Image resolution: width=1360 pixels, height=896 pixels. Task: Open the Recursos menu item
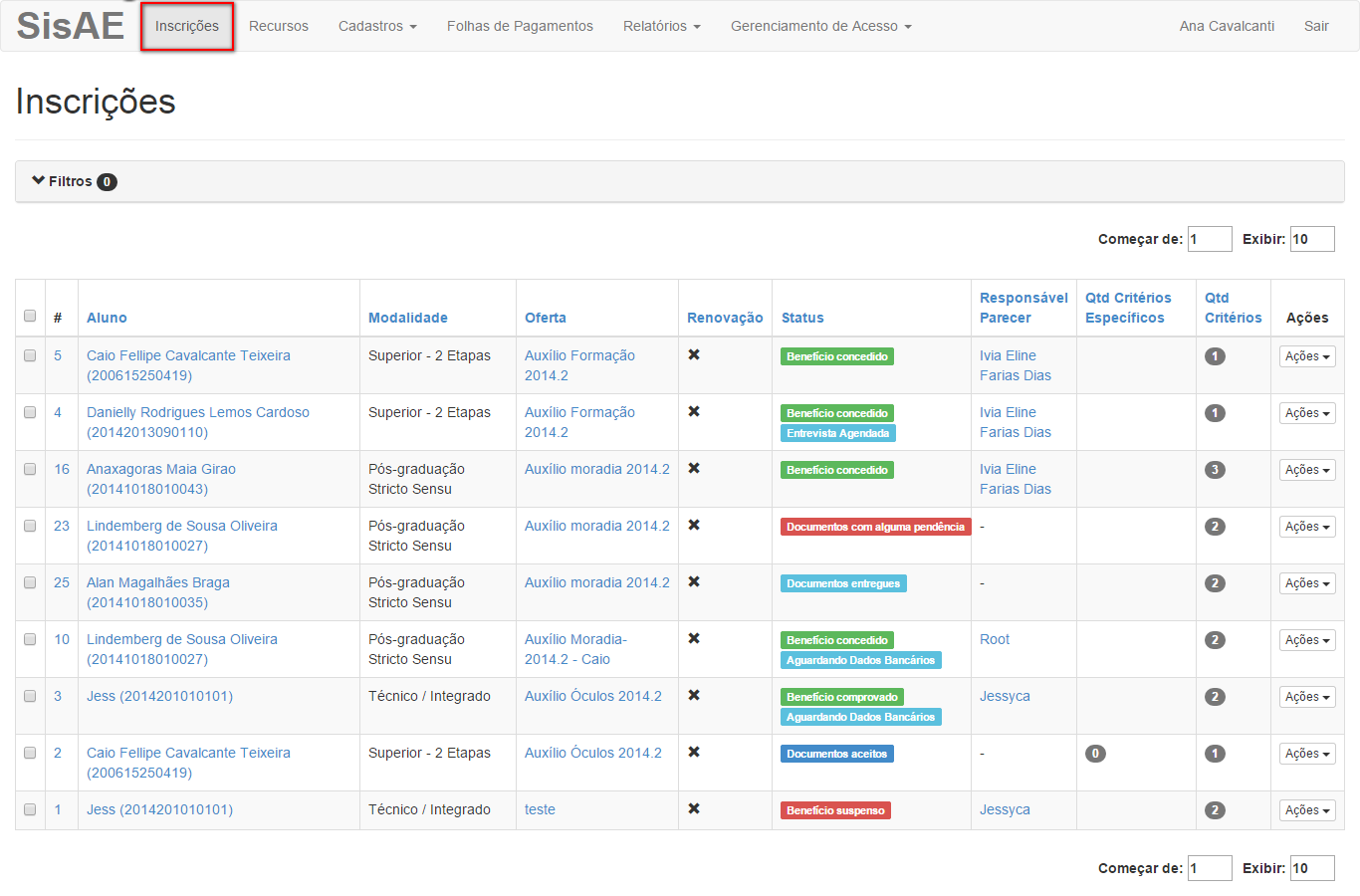click(x=279, y=26)
